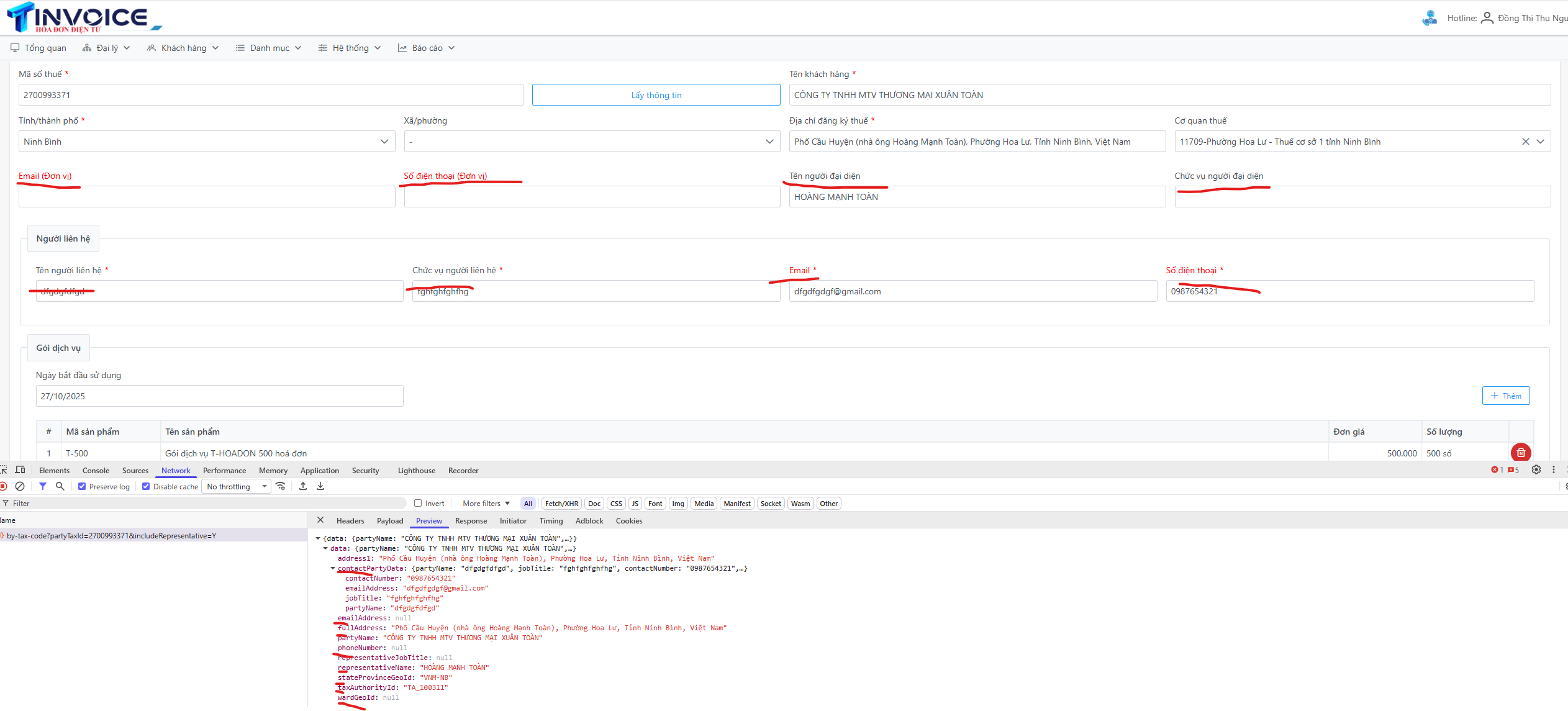
Task: Click the red error count indicator
Action: click(x=1497, y=470)
